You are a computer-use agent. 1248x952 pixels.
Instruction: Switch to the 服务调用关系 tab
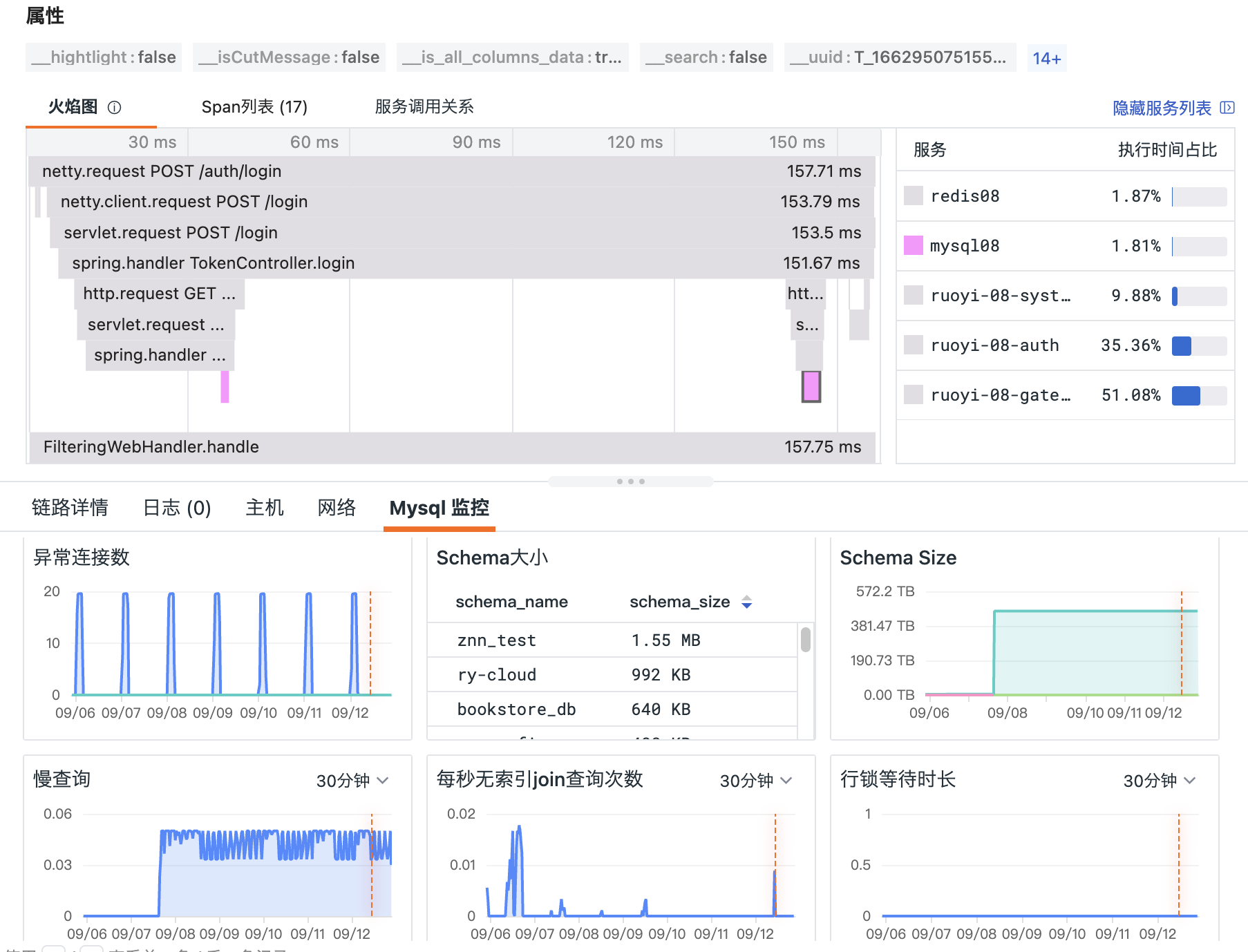click(424, 107)
